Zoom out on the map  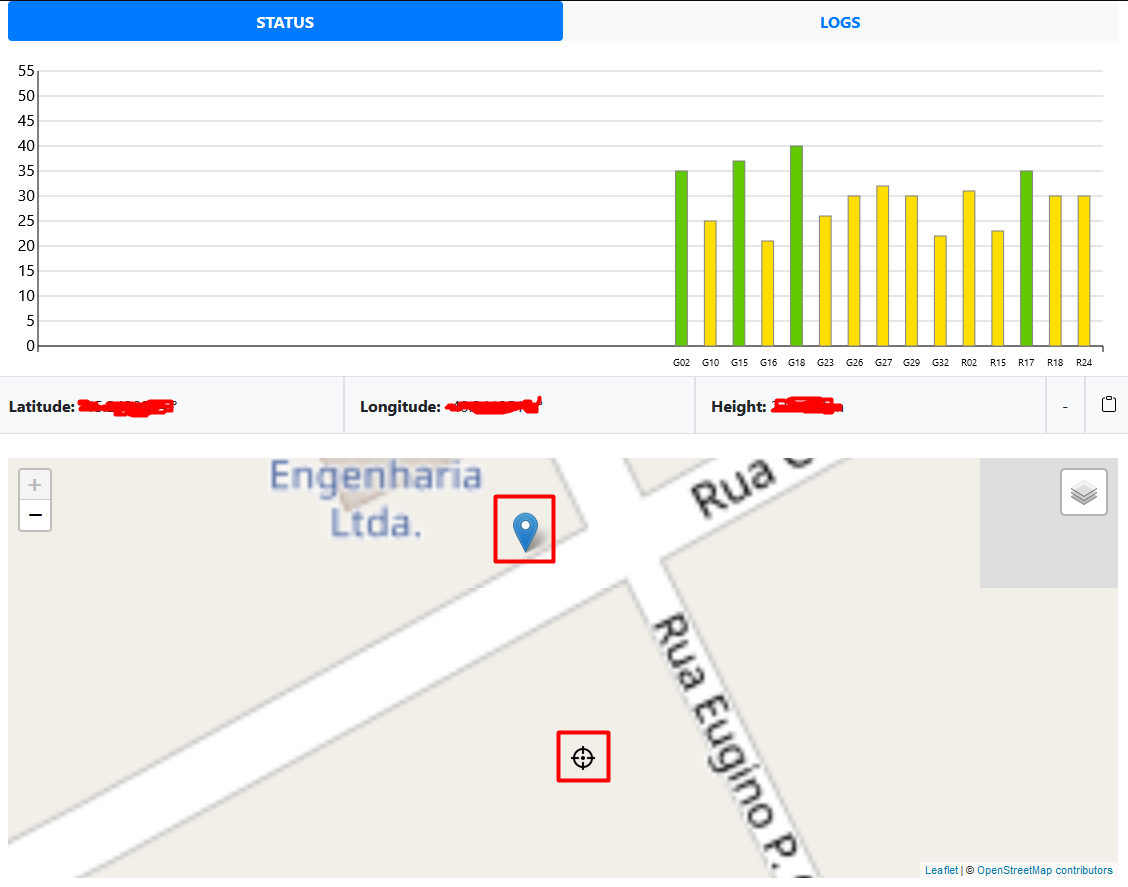[35, 515]
